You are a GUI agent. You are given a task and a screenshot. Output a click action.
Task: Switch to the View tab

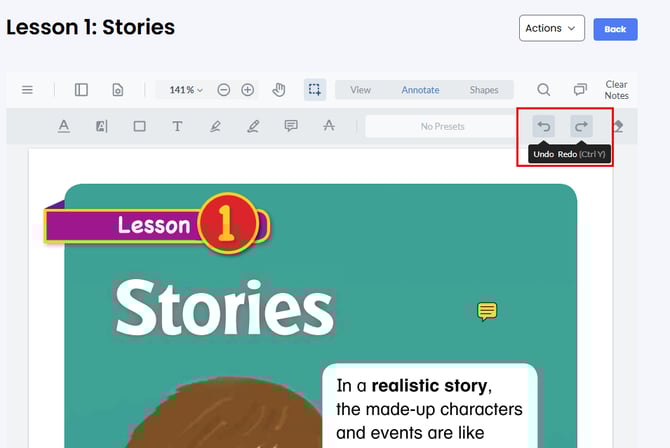(360, 90)
